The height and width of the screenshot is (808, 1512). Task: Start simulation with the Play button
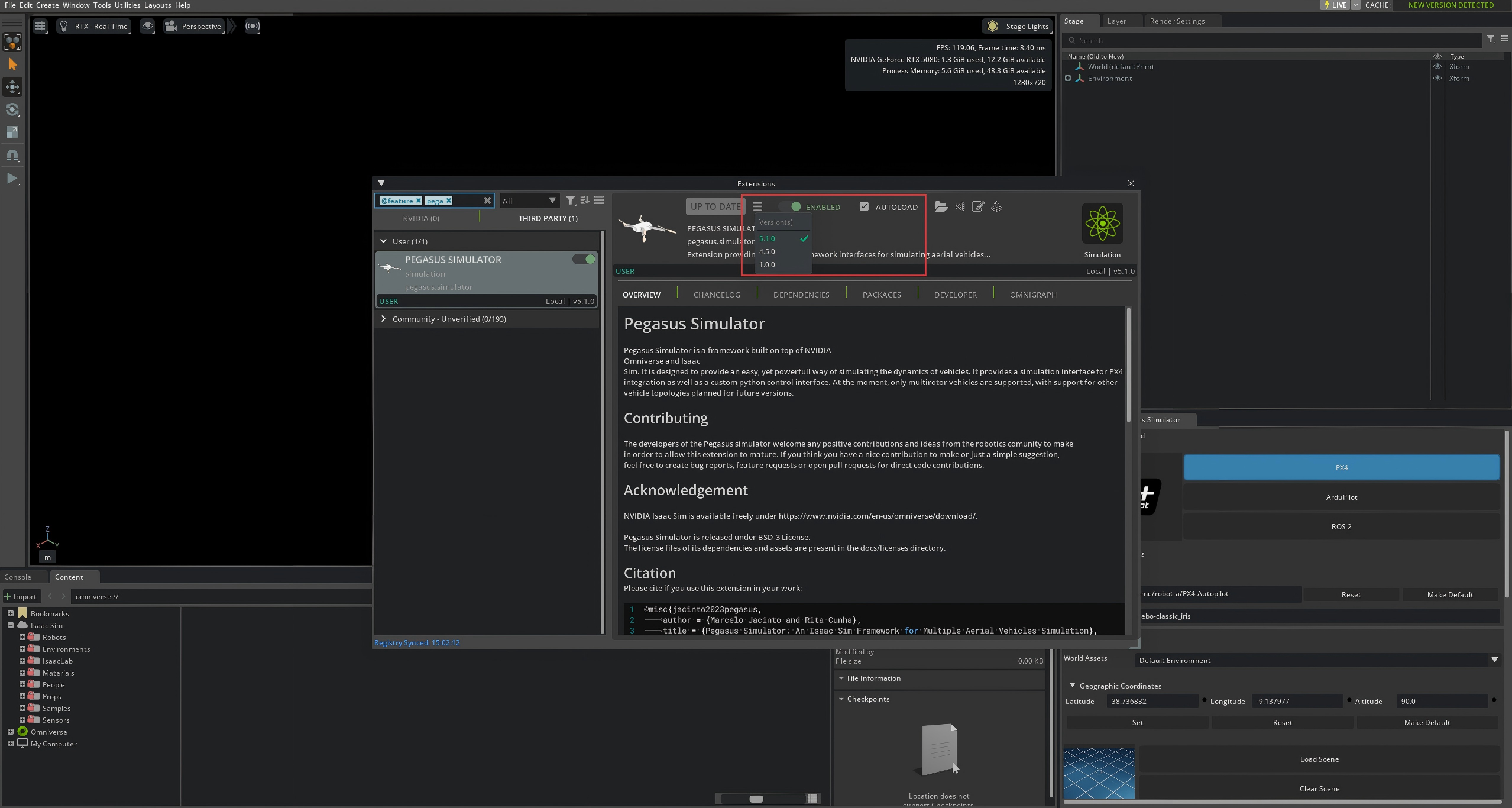(x=12, y=178)
